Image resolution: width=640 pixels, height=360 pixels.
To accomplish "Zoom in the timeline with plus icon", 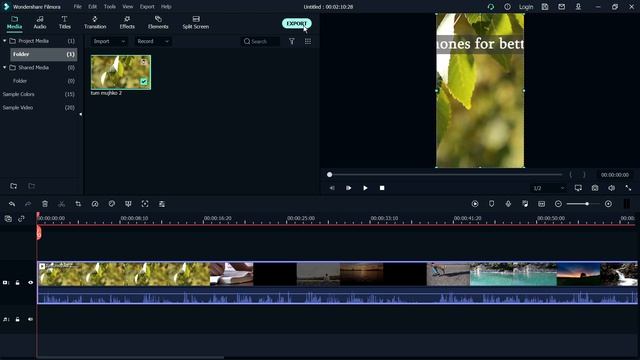I will [608, 204].
